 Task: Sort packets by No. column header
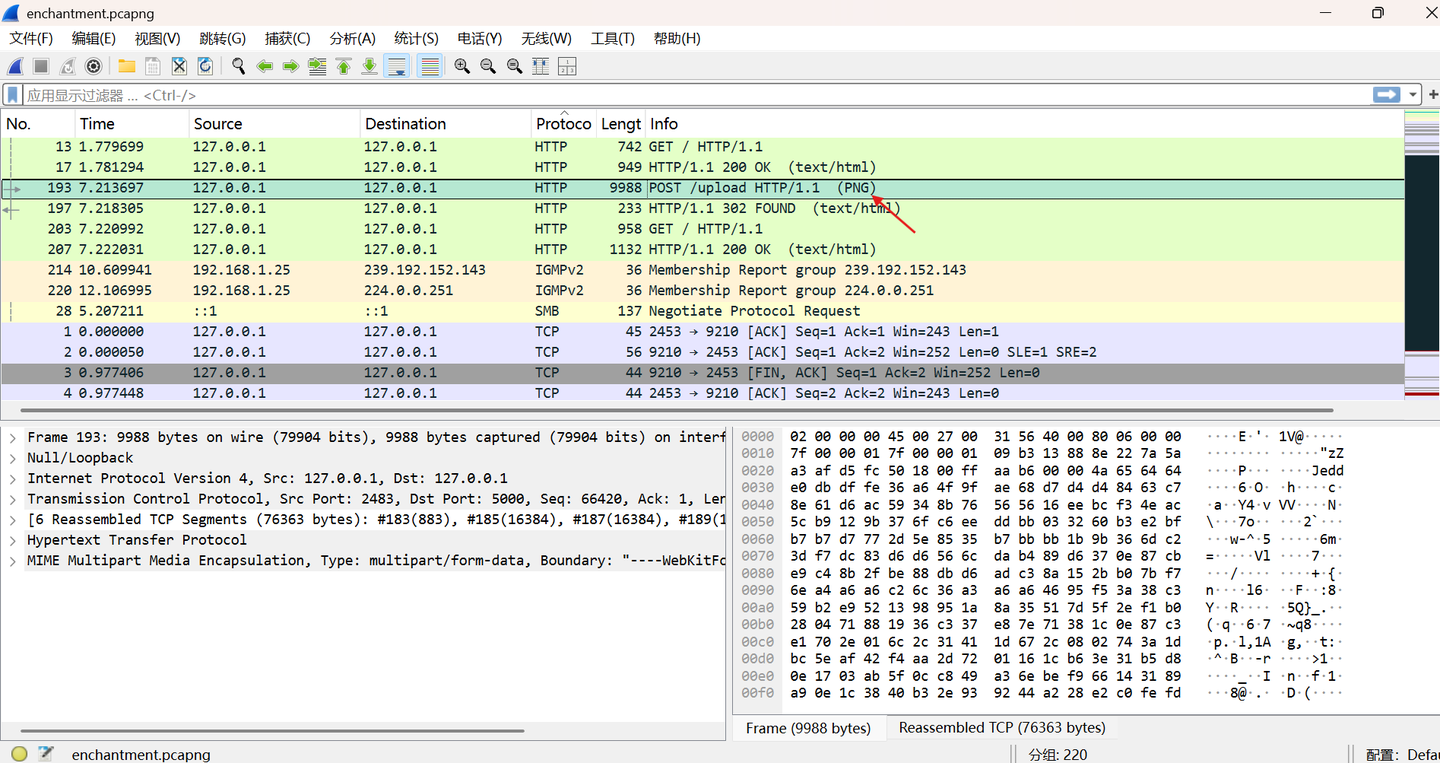tap(37, 124)
